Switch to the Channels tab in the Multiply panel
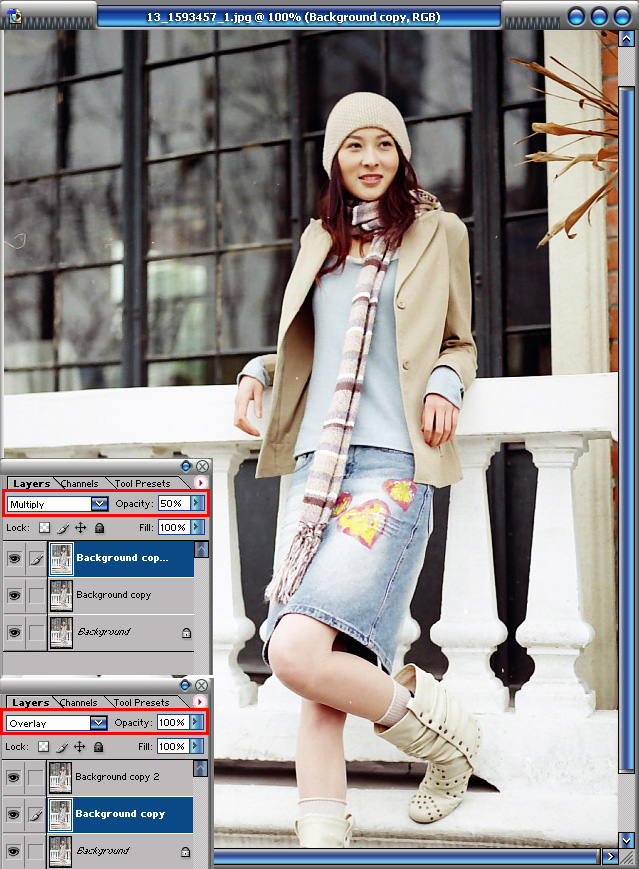The width and height of the screenshot is (639, 869). coord(79,484)
